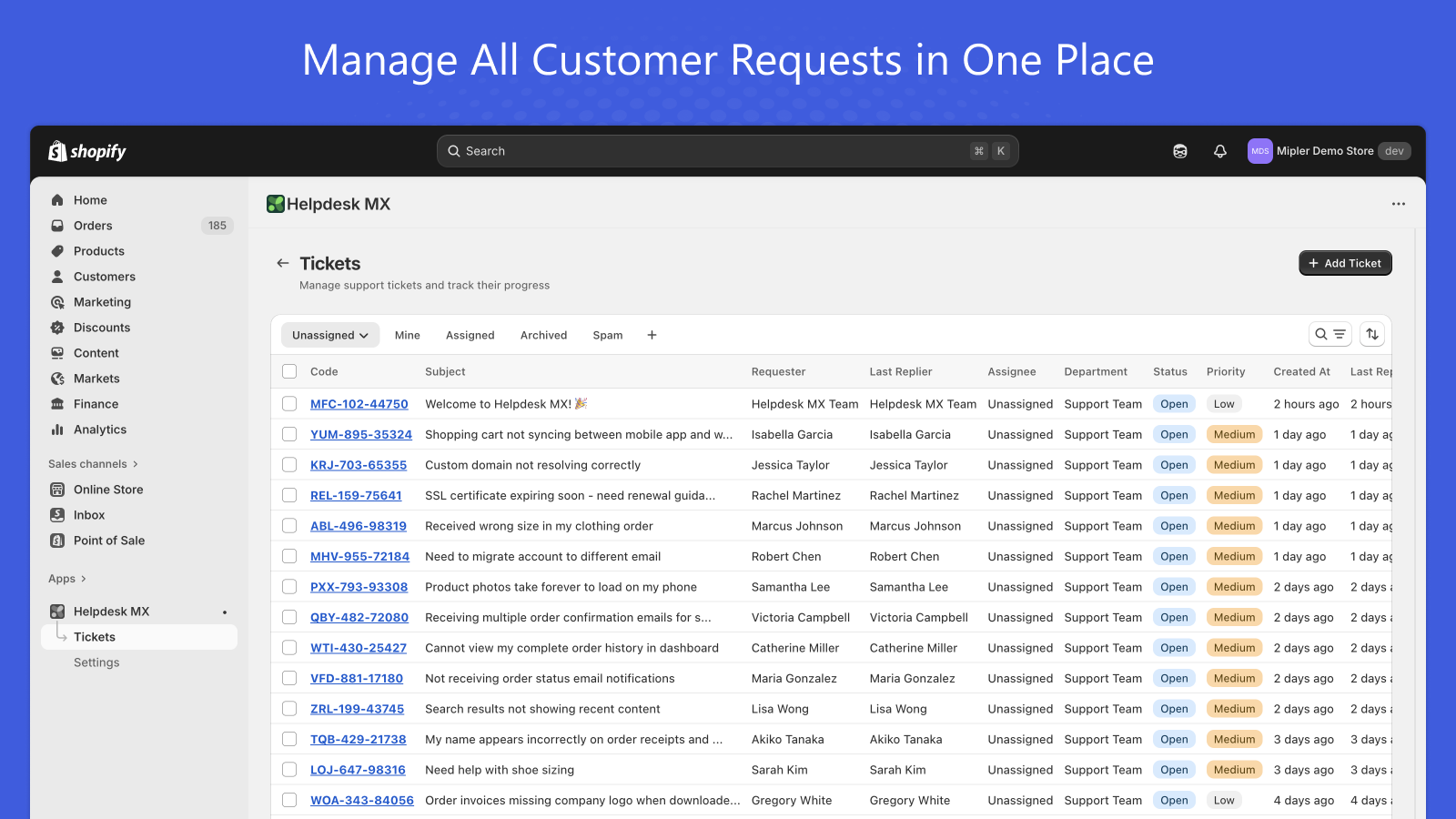Check the box for ticket MFC-102-44750
This screenshot has height=819, width=1456.
pyautogui.click(x=289, y=404)
